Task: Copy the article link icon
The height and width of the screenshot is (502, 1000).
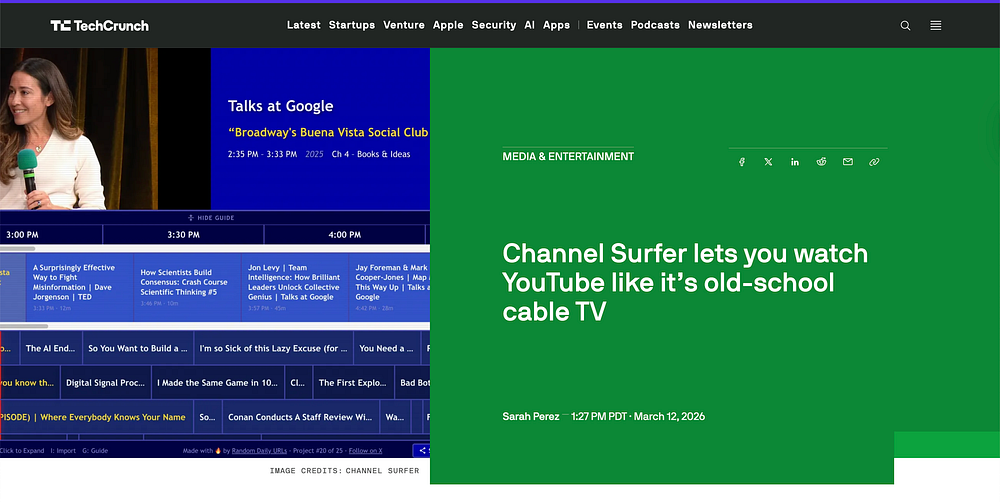Action: coord(874,162)
